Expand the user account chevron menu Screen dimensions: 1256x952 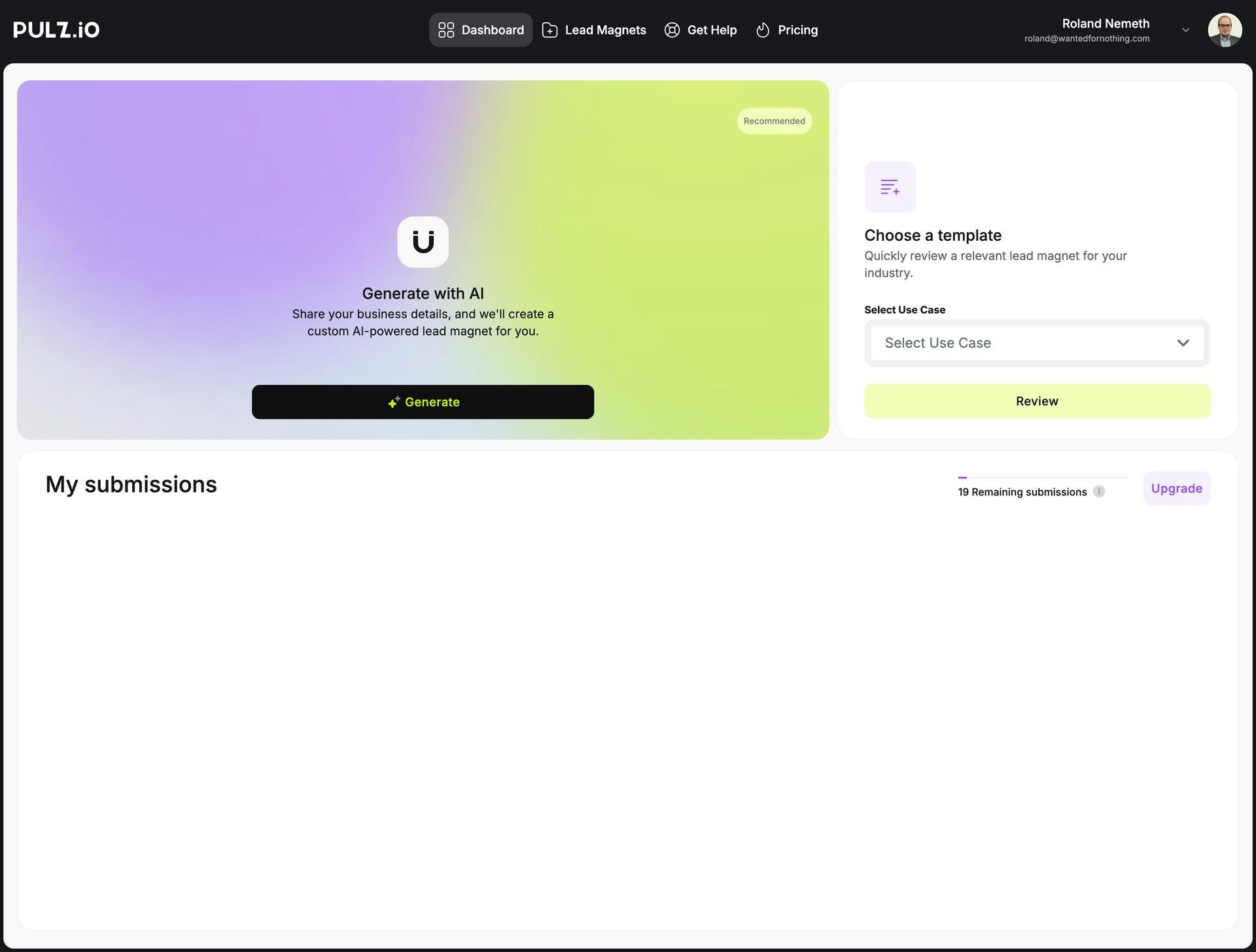pyautogui.click(x=1185, y=30)
